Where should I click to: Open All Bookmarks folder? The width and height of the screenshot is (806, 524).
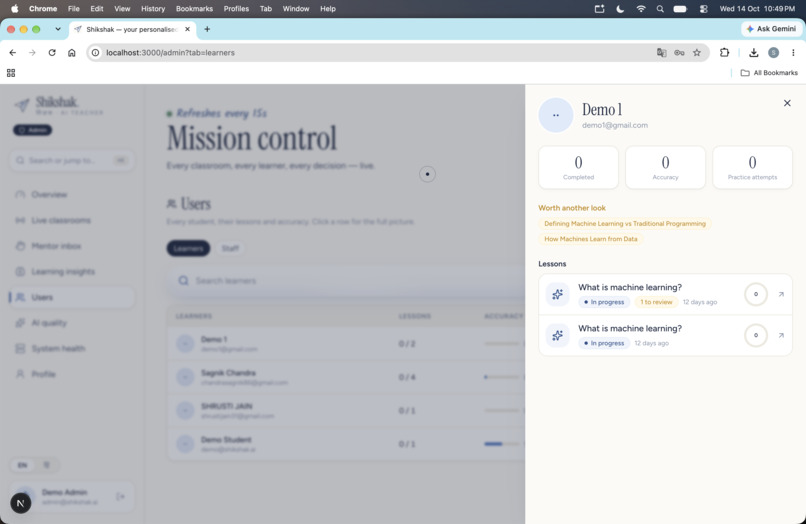pos(769,73)
